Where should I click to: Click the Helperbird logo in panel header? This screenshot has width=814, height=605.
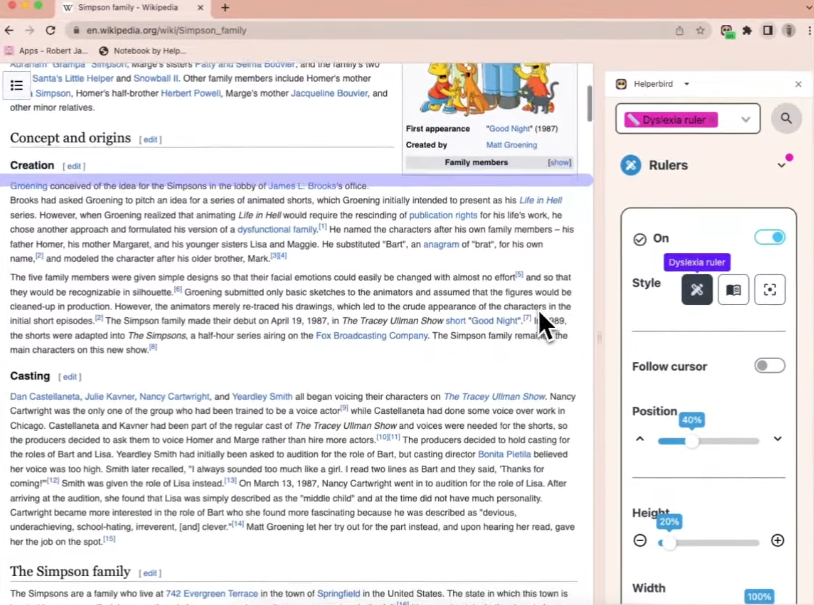(621, 84)
